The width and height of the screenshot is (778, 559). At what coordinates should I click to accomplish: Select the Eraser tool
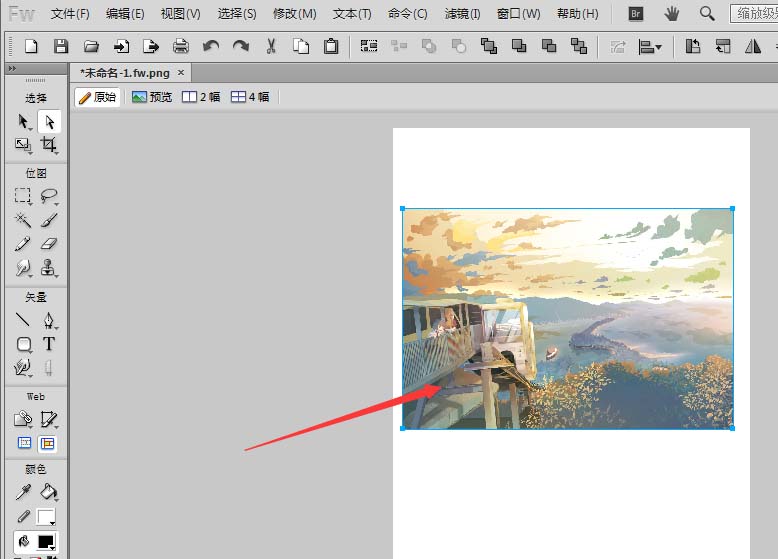point(49,244)
